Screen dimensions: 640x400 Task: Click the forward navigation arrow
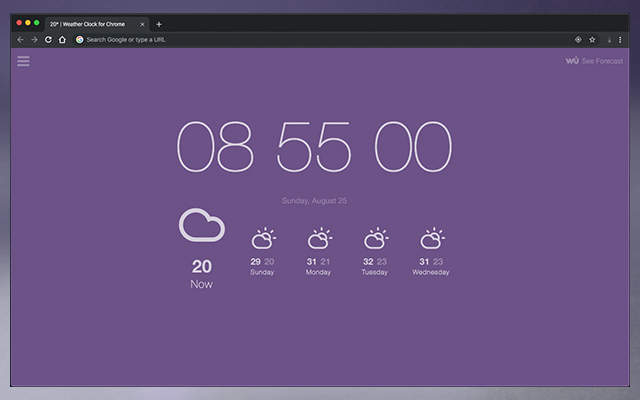(34, 40)
